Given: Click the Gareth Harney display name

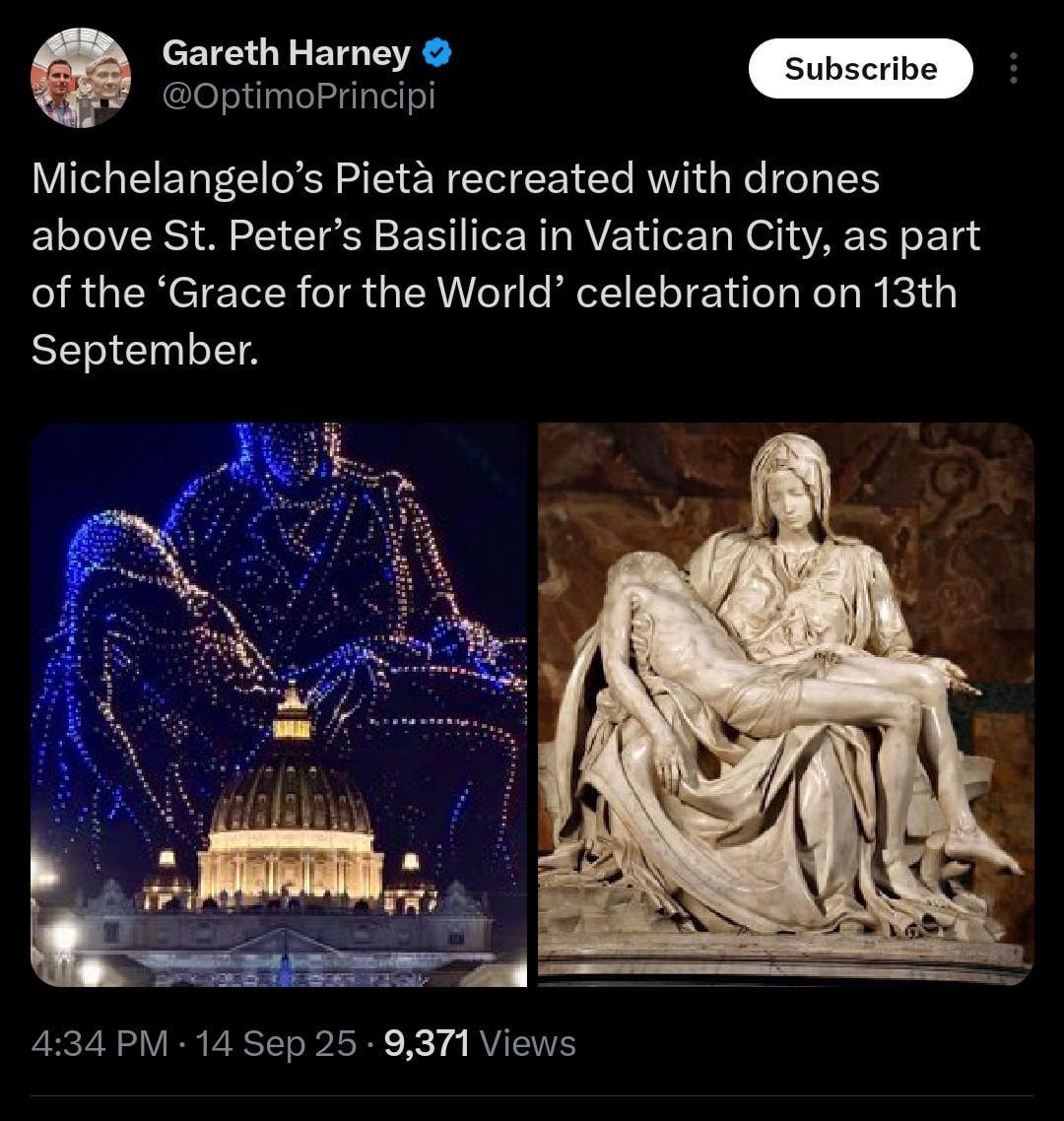Looking at the screenshot, I should point(286,53).
